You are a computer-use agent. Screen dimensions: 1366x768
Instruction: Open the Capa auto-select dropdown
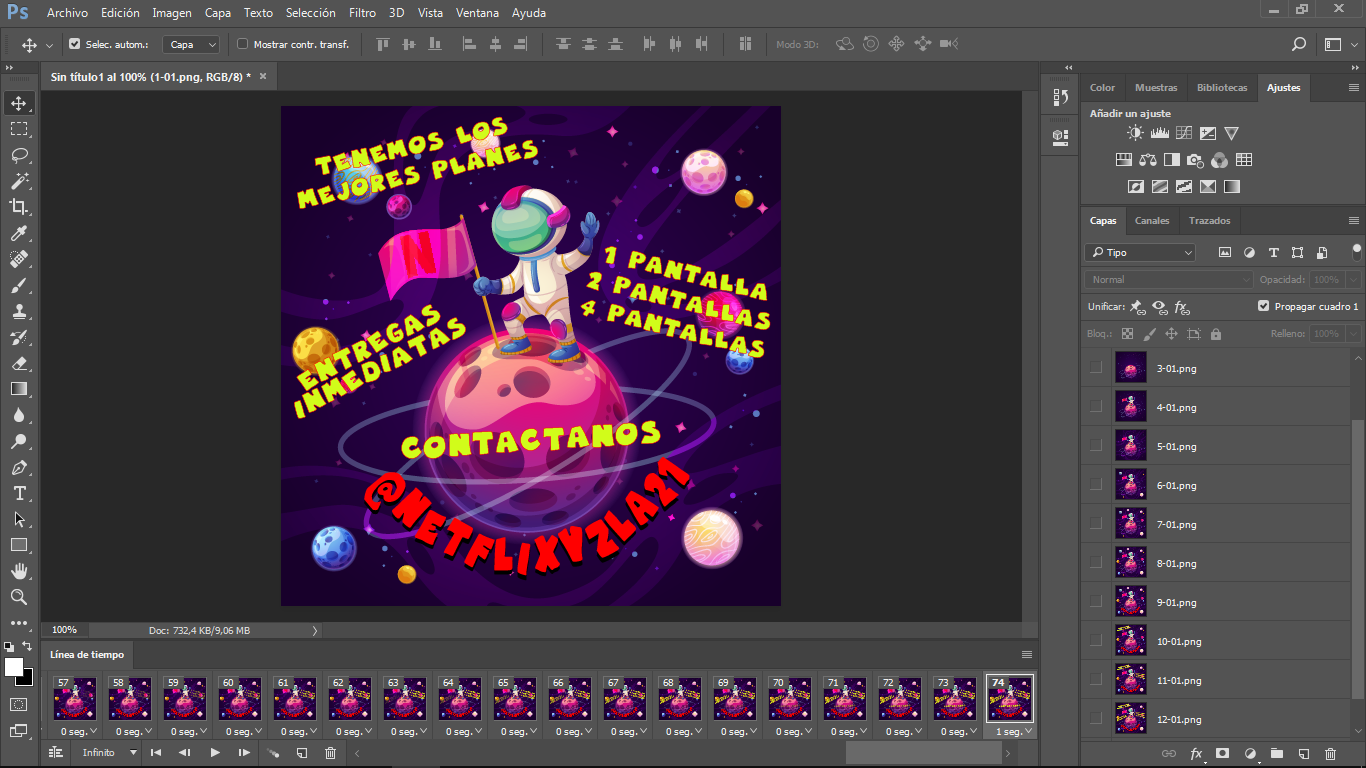click(193, 44)
